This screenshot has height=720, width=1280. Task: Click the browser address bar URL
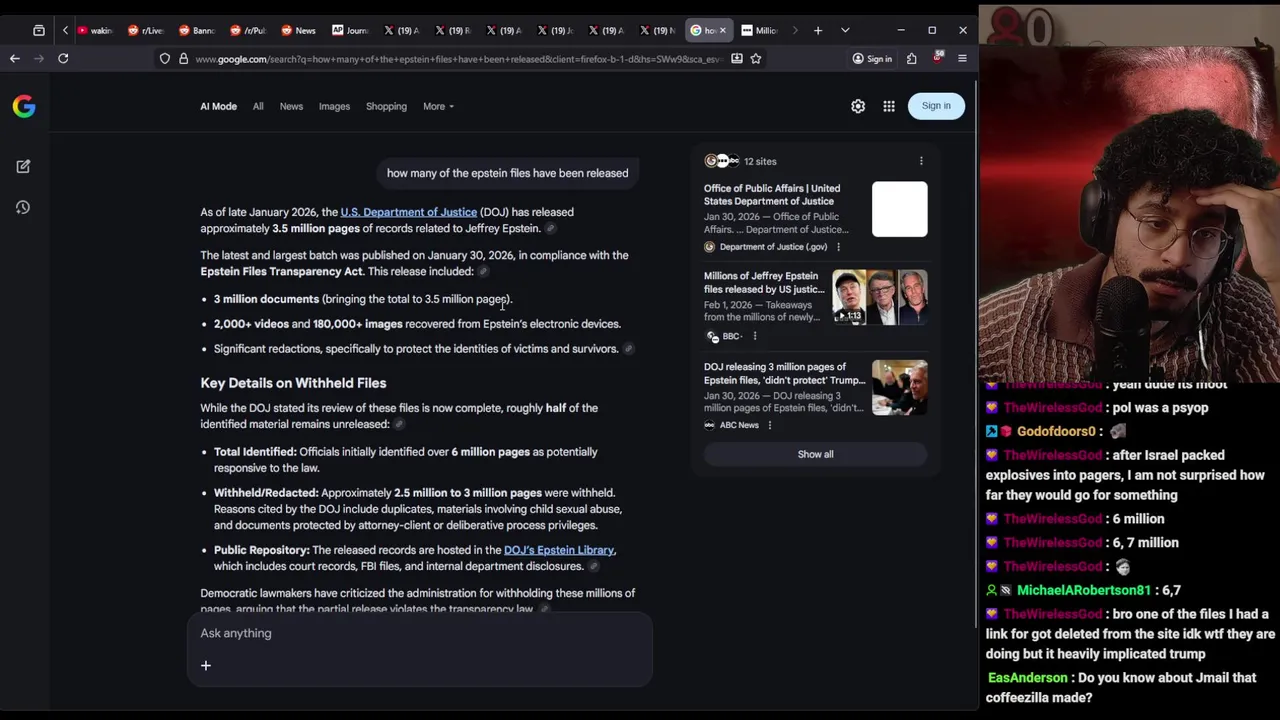[x=457, y=59]
